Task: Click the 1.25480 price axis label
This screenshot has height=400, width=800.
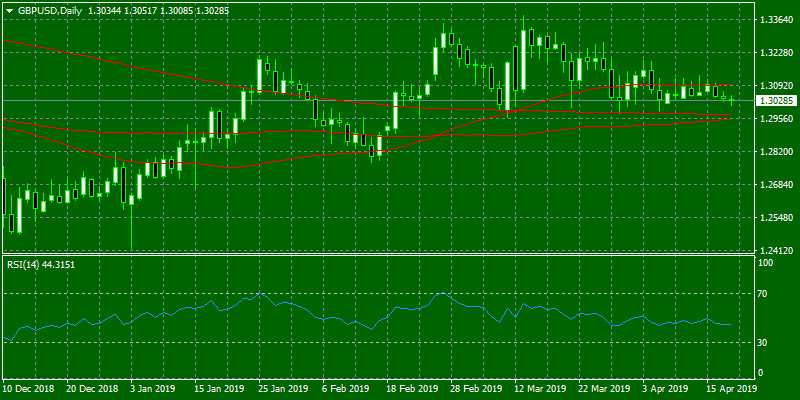Action: pos(776,218)
